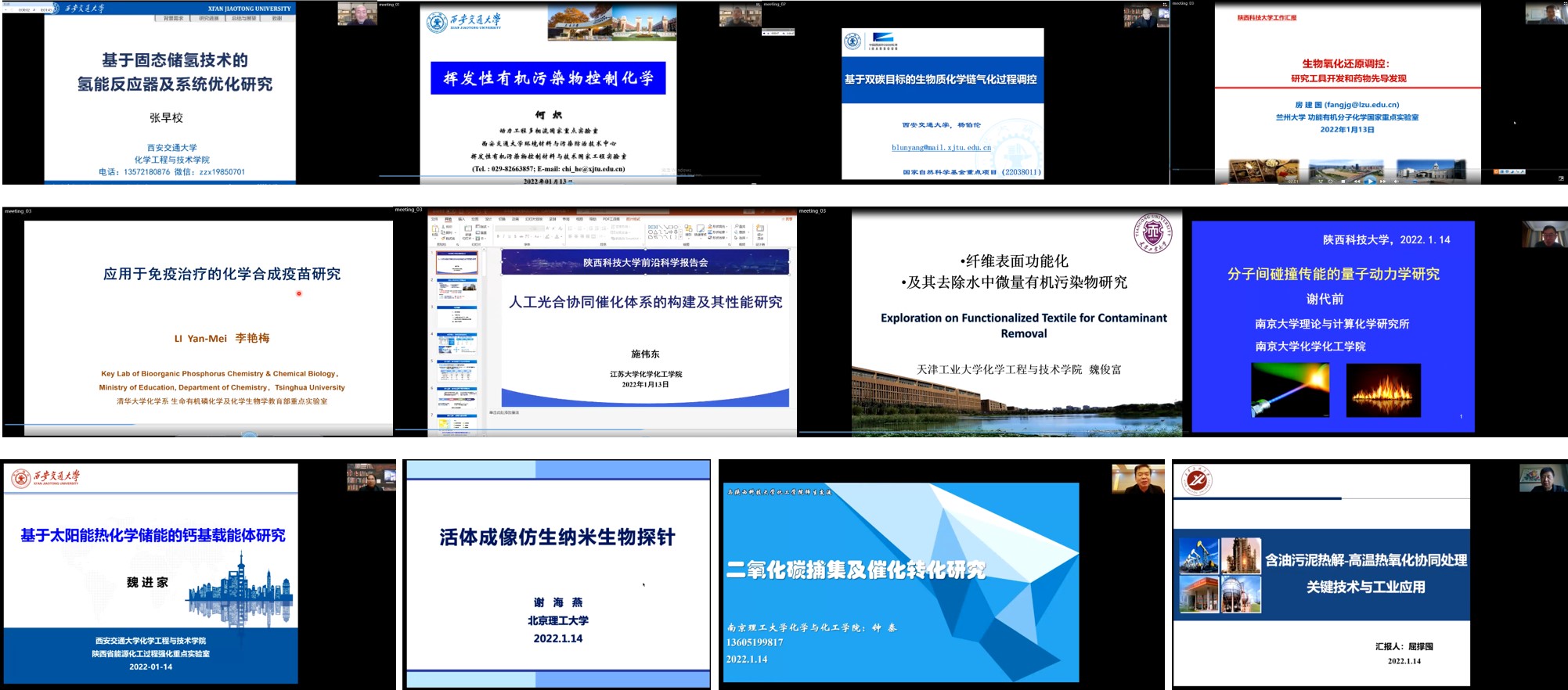The width and height of the screenshot is (1568, 690).
Task: Select slide 4 thumbnail in slide panel
Action: (x=457, y=345)
